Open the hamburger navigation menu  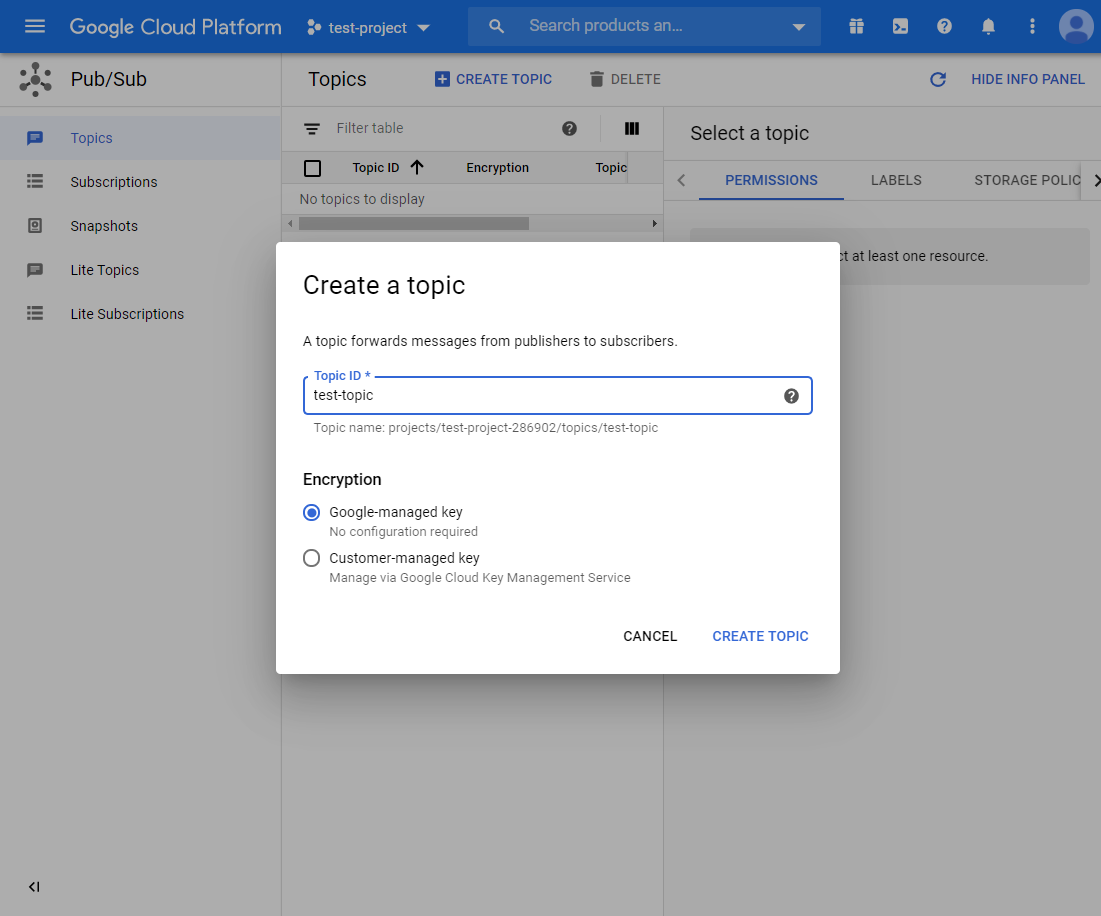(x=34, y=27)
